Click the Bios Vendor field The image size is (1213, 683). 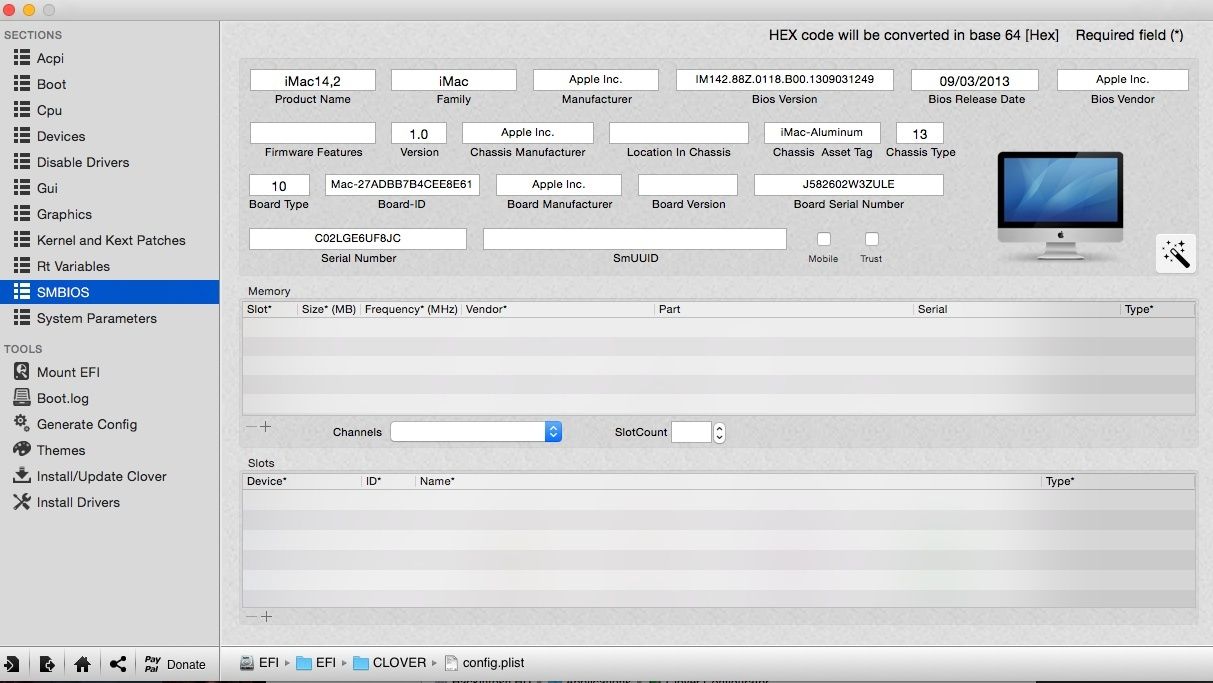point(1123,80)
